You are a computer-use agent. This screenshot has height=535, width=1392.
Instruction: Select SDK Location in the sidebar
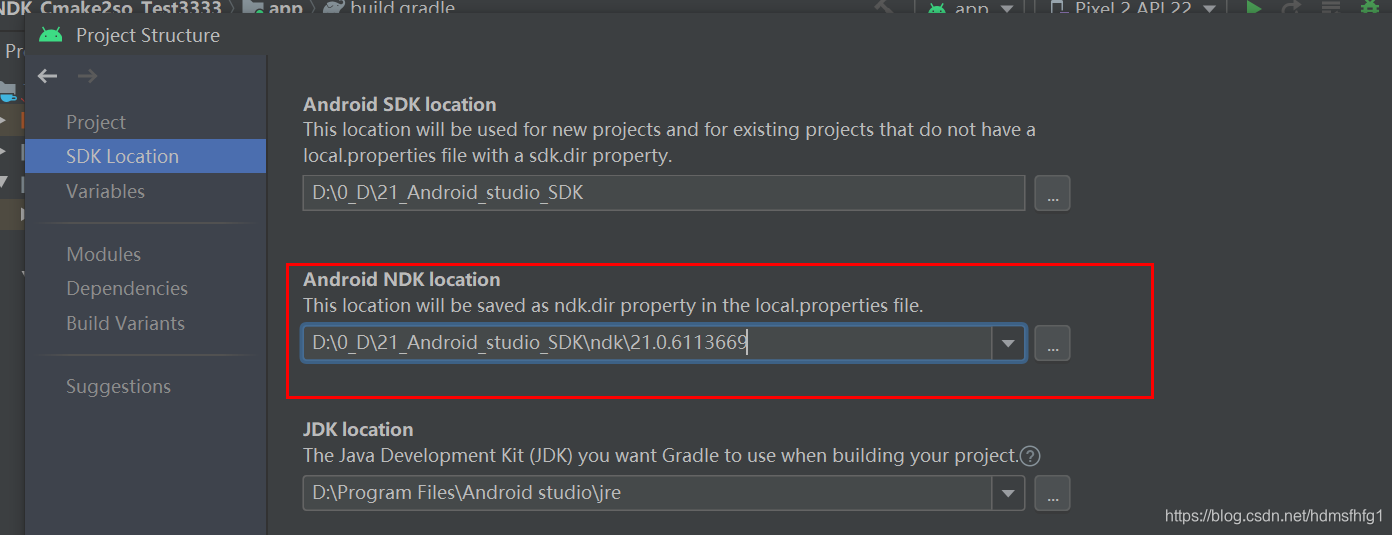(x=146, y=156)
